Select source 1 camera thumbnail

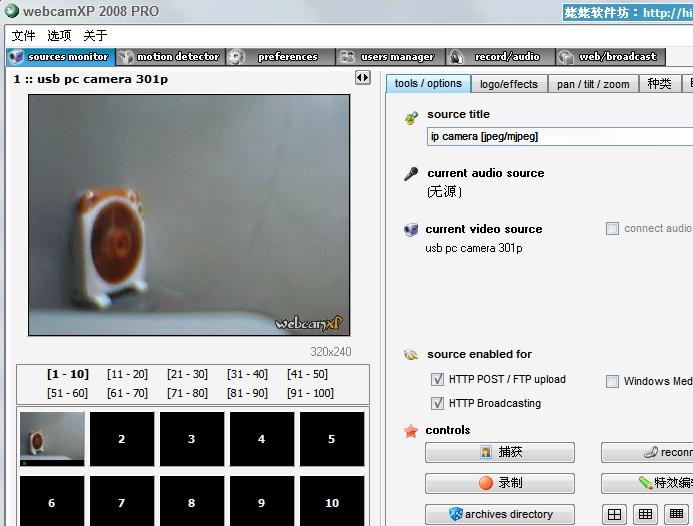click(x=52, y=439)
